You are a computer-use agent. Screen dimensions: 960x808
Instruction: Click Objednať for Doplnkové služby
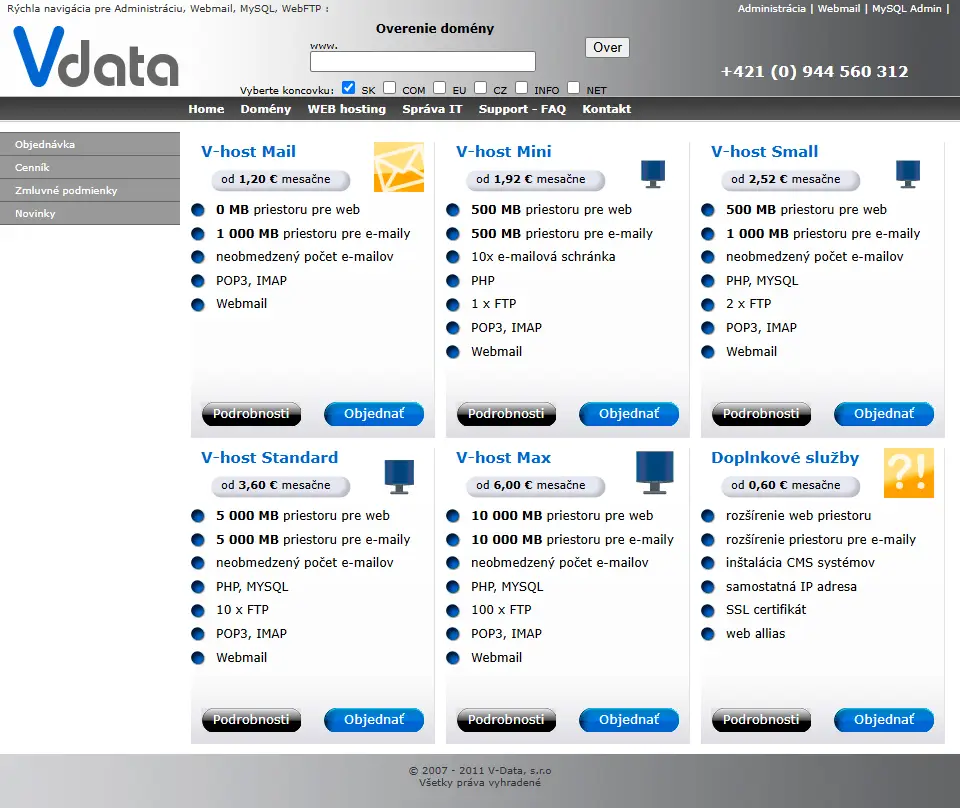pos(884,720)
